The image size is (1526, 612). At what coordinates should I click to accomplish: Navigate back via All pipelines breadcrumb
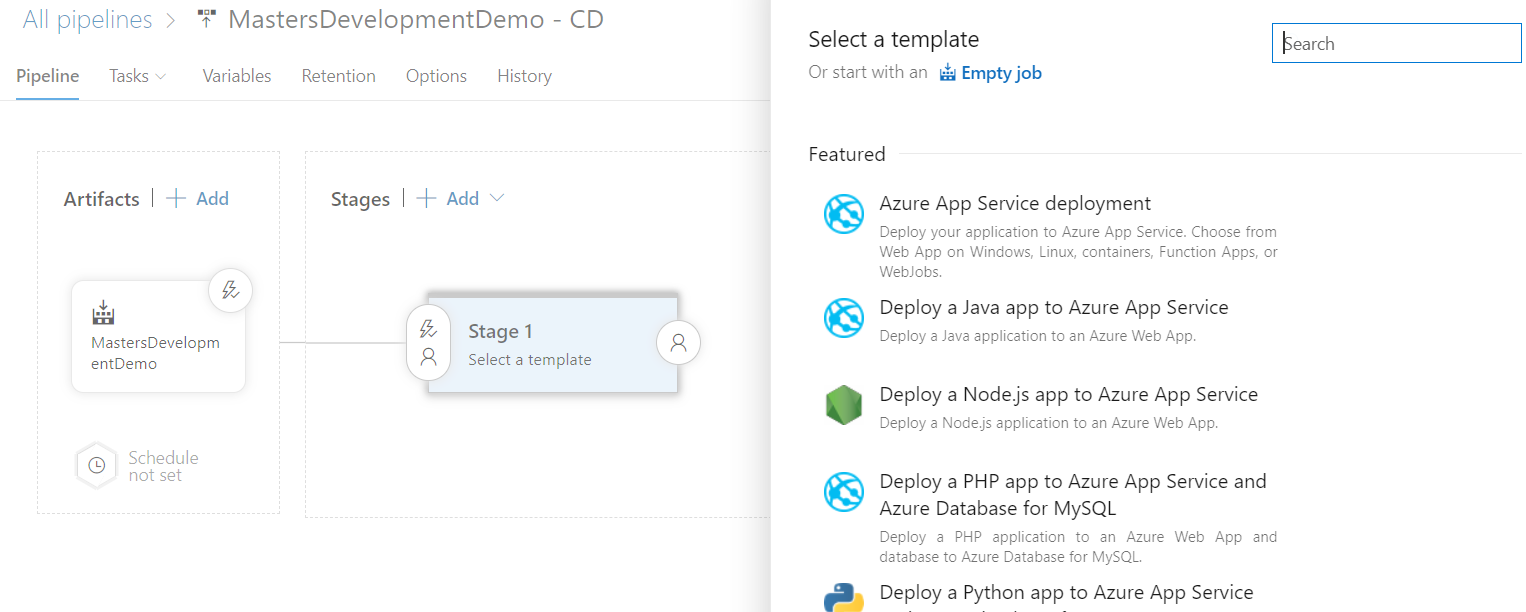pyautogui.click(x=87, y=18)
